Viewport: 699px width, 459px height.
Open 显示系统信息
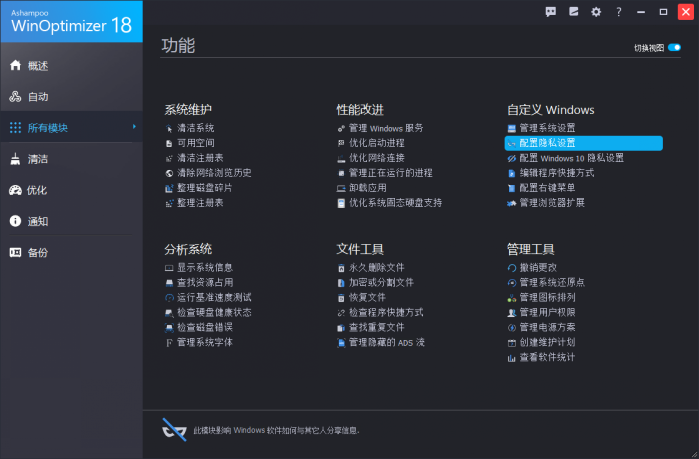coord(205,268)
